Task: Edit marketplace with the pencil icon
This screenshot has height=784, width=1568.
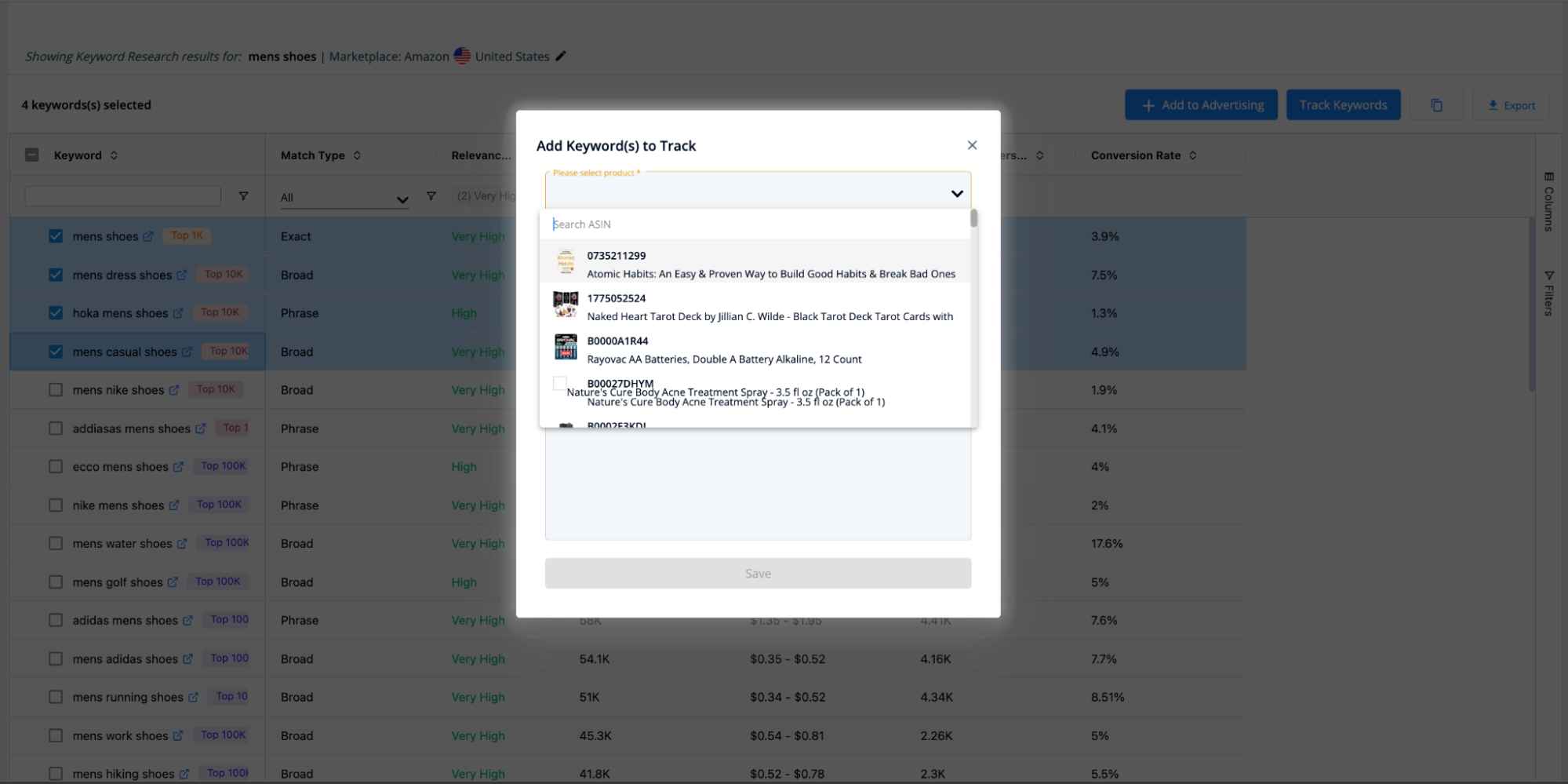Action: pos(560,56)
